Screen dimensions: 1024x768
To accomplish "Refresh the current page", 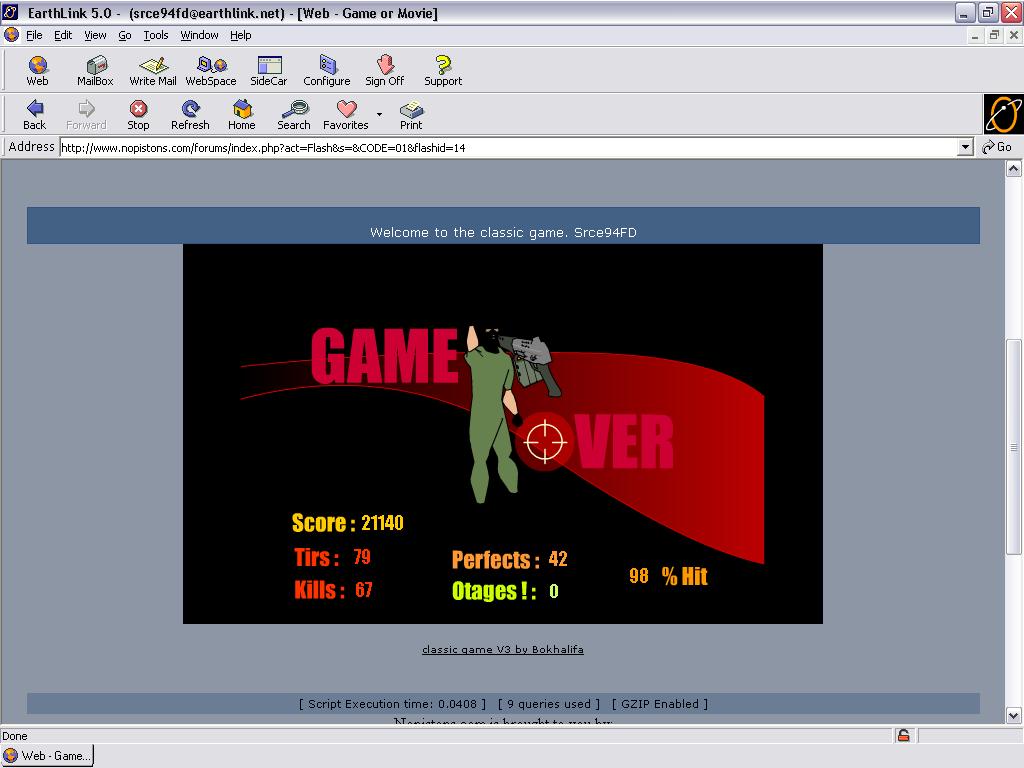I will pyautogui.click(x=190, y=114).
